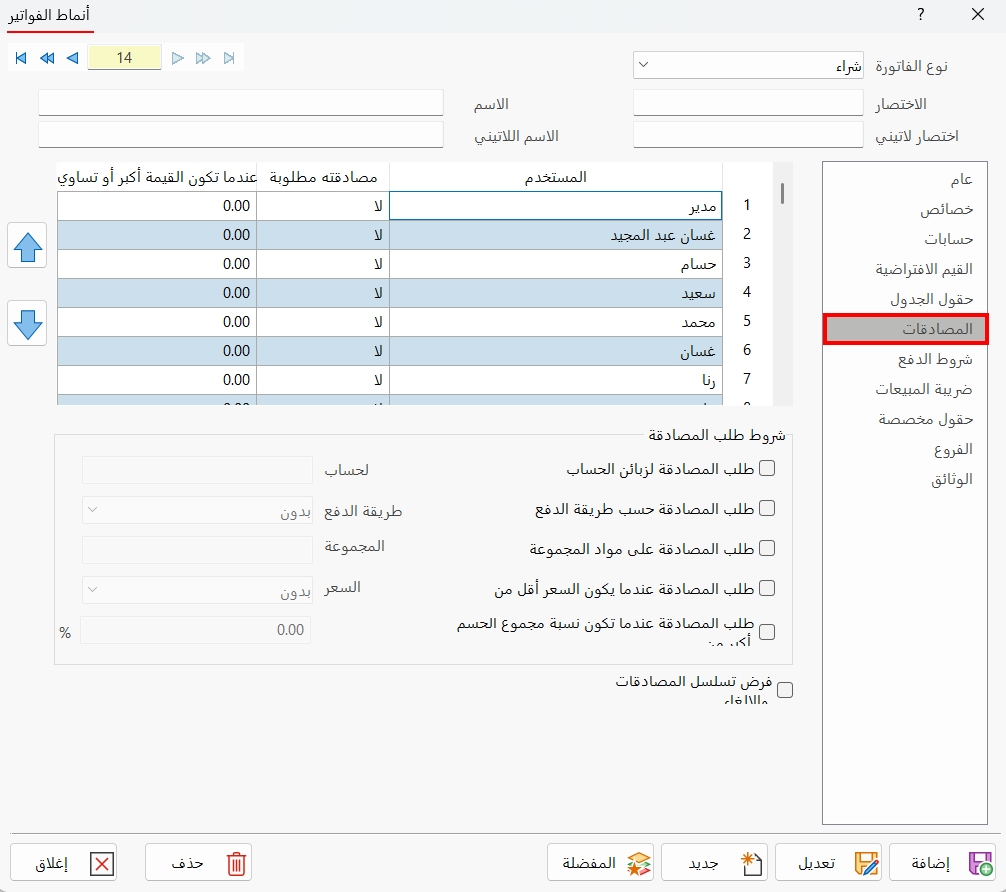
Task: Click the لحساب input field
Action: tap(197, 470)
